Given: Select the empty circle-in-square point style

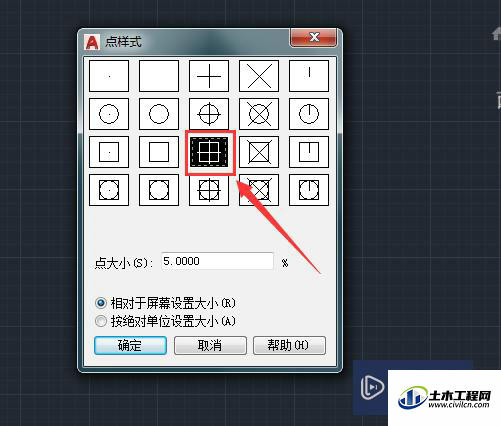Looking at the screenshot, I should click(159, 190).
